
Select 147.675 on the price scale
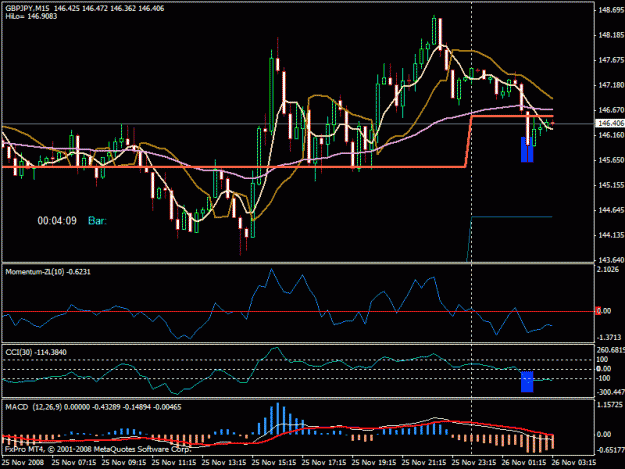tap(611, 60)
